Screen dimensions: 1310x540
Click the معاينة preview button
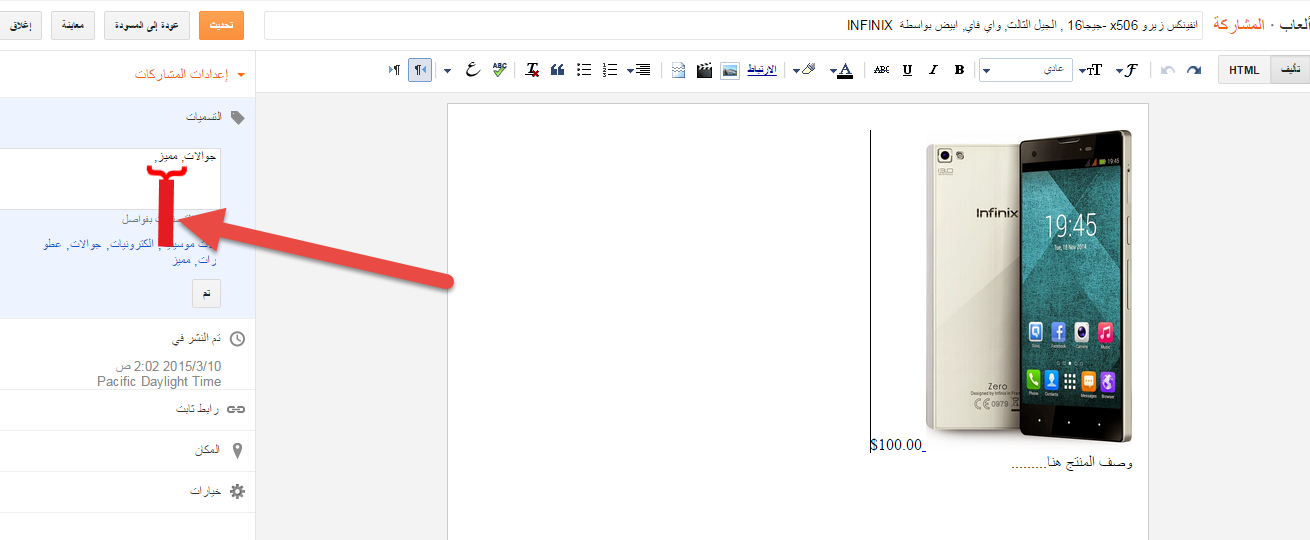(73, 25)
